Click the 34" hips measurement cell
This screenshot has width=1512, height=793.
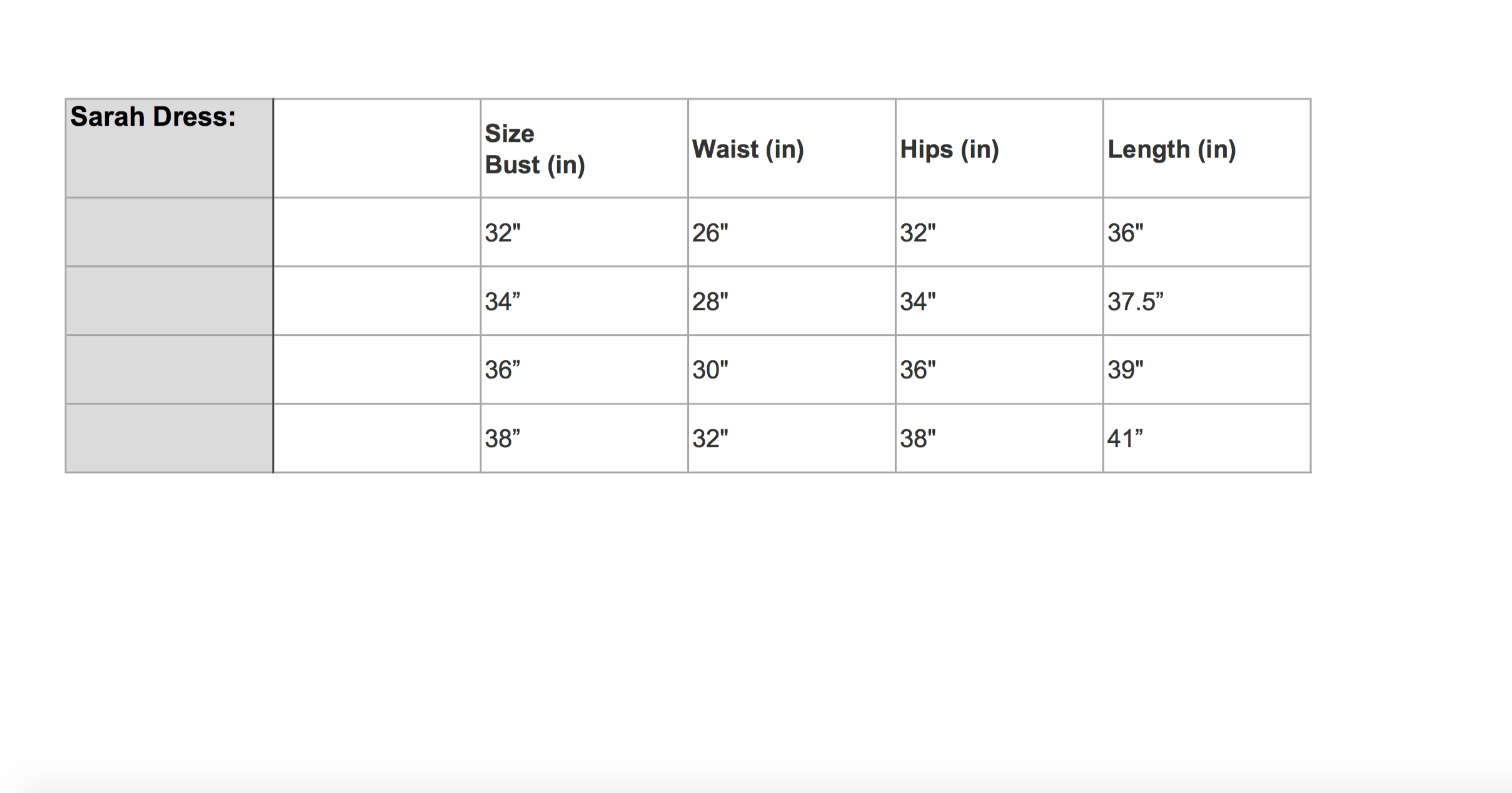pyautogui.click(x=918, y=301)
